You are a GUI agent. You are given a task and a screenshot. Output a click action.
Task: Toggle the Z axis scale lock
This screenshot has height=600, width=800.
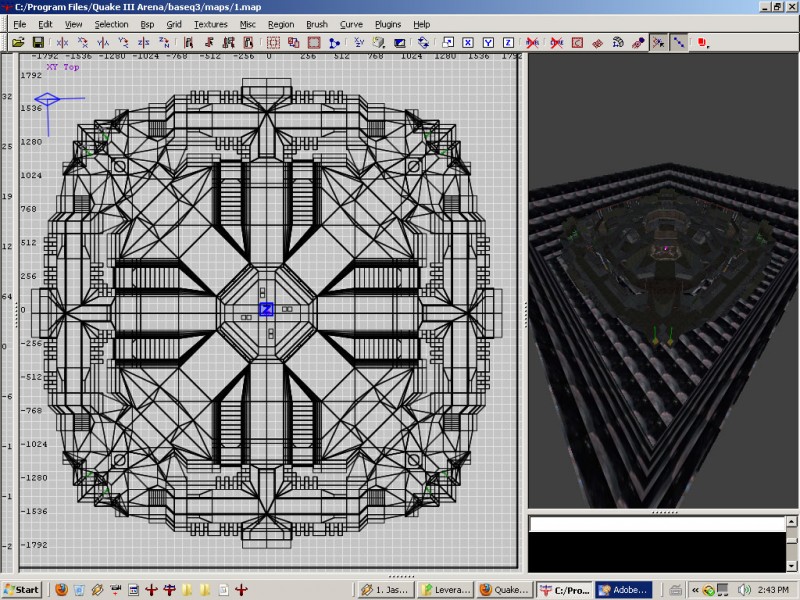click(x=508, y=42)
